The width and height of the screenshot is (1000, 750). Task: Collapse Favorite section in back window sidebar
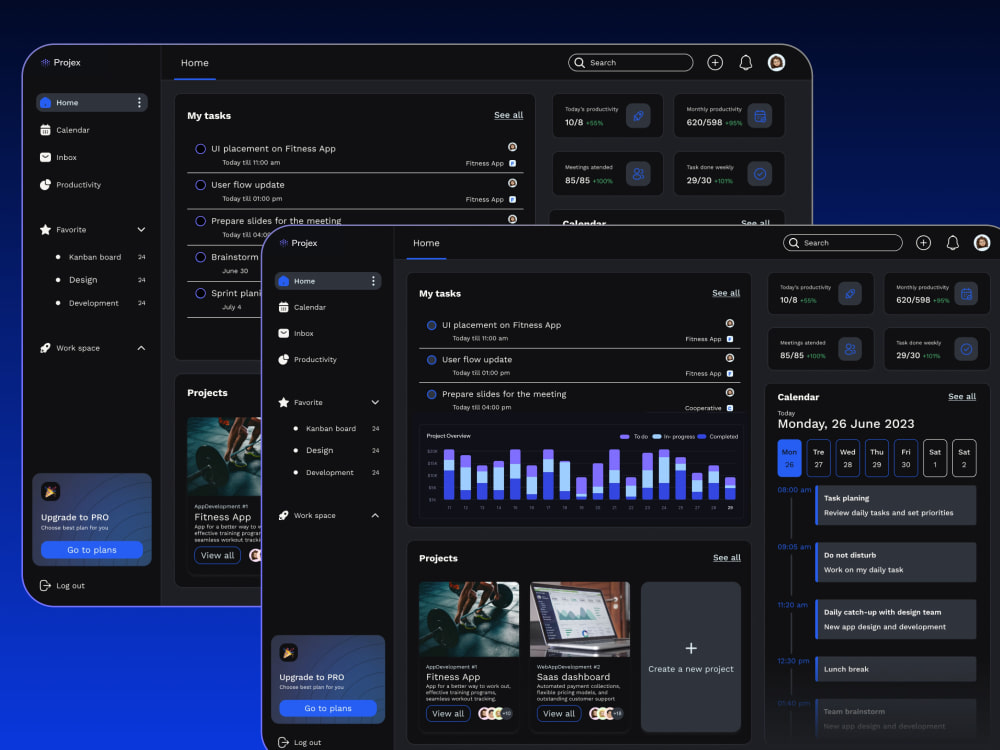(141, 230)
